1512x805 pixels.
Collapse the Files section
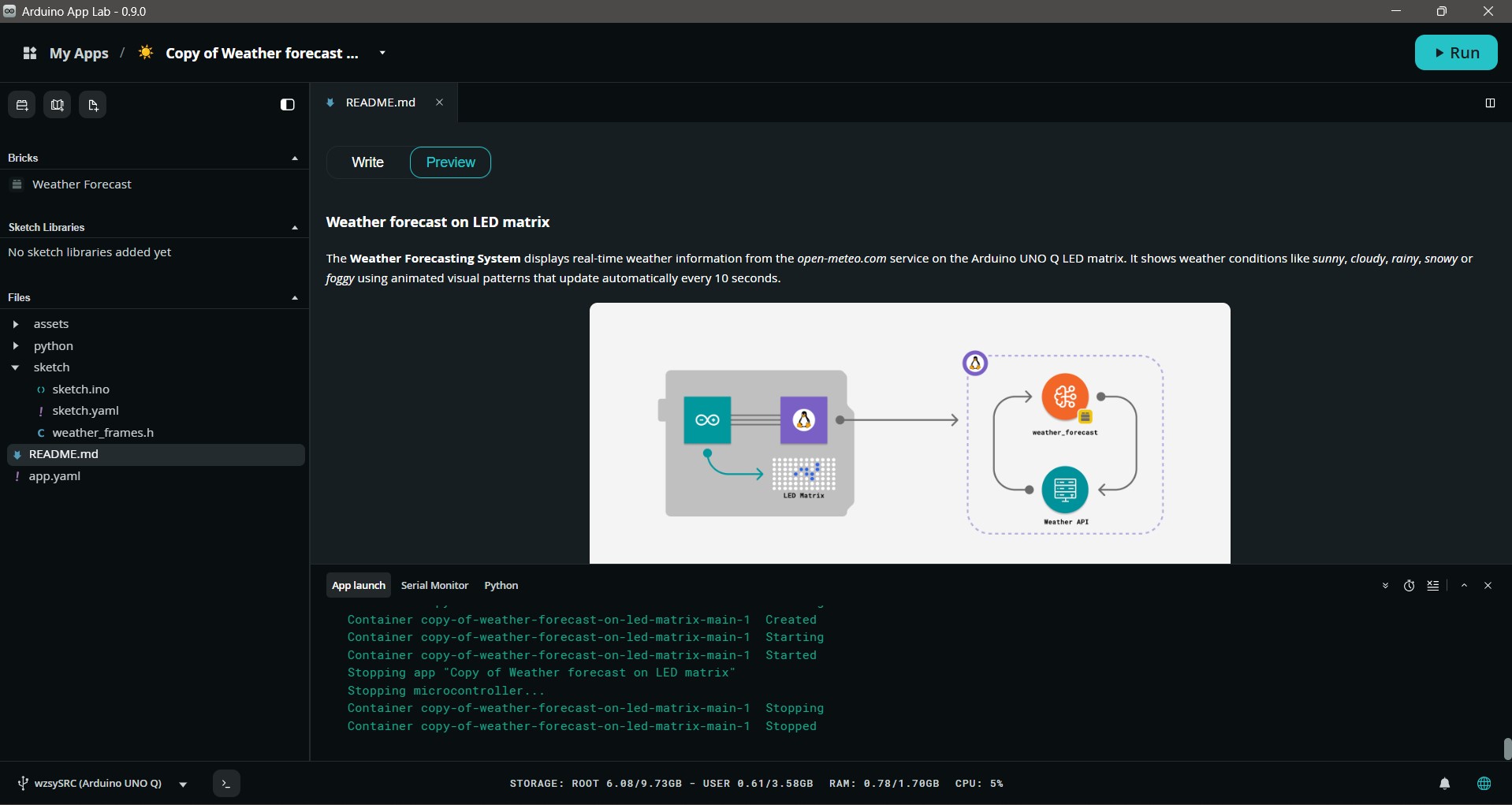click(295, 298)
